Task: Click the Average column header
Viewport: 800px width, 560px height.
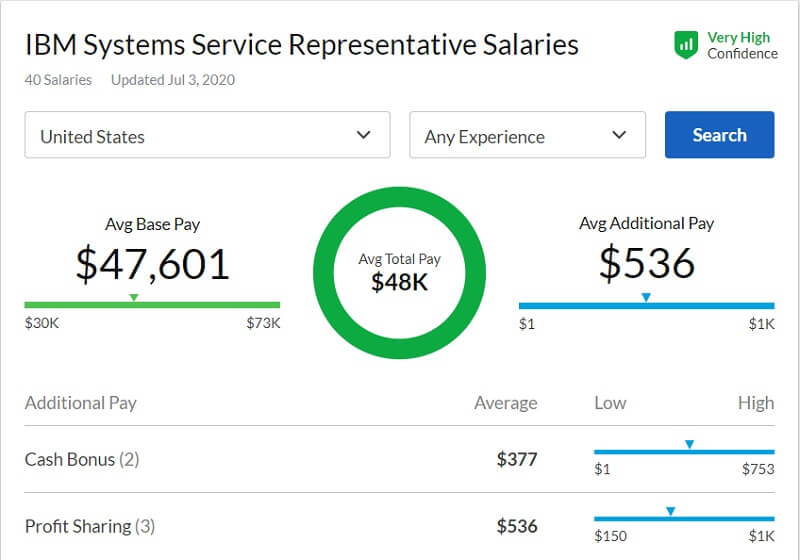Action: tap(505, 403)
